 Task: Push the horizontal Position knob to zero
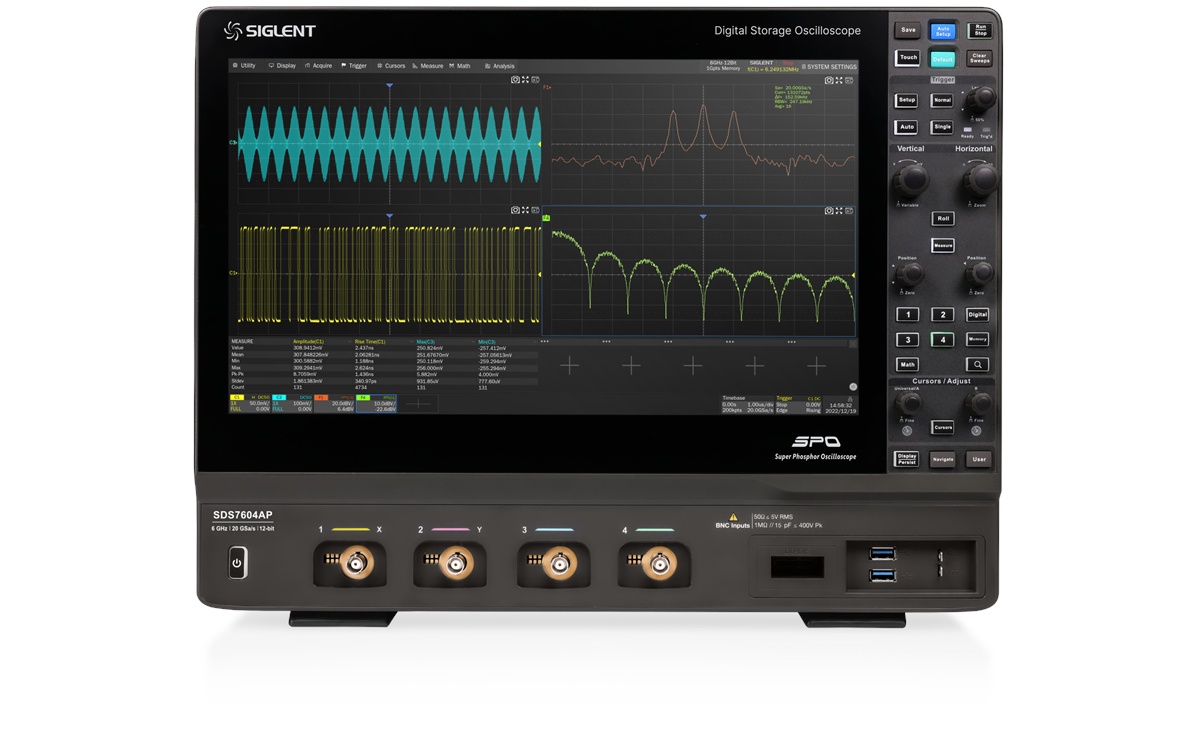[x=980, y=273]
